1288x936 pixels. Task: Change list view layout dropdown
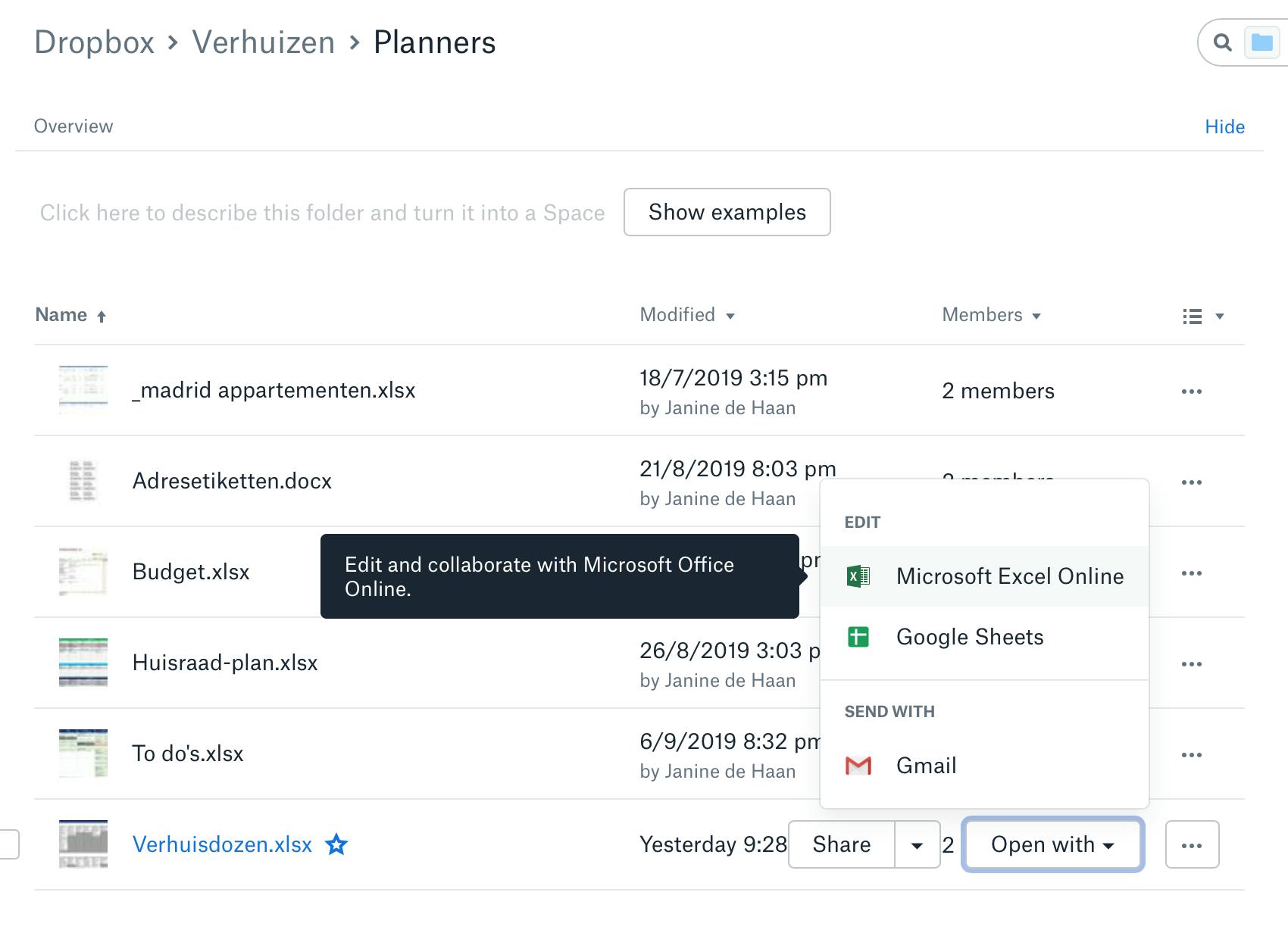1202,316
